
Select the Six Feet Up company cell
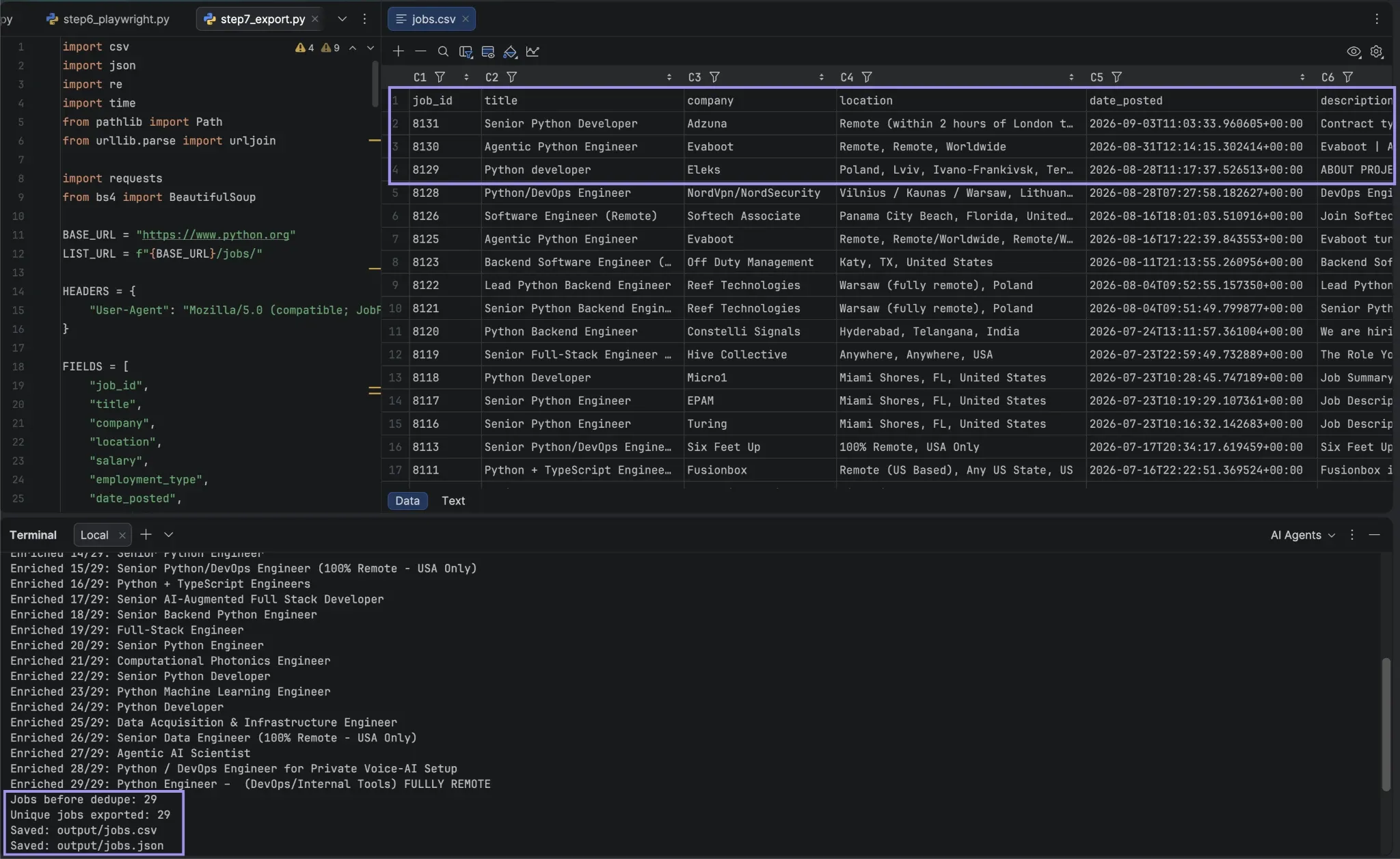coord(760,448)
